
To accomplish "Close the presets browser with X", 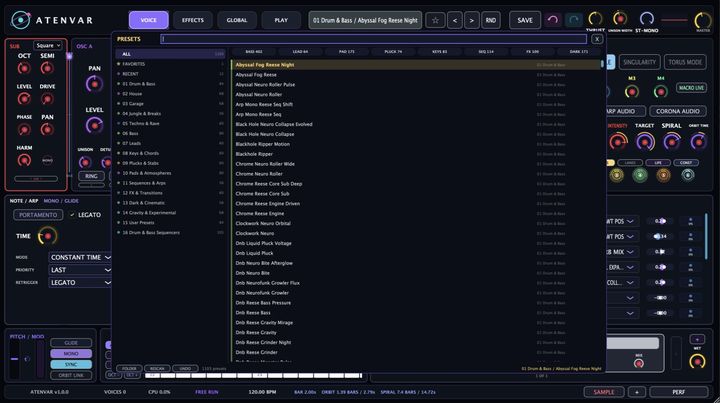I will point(597,39).
